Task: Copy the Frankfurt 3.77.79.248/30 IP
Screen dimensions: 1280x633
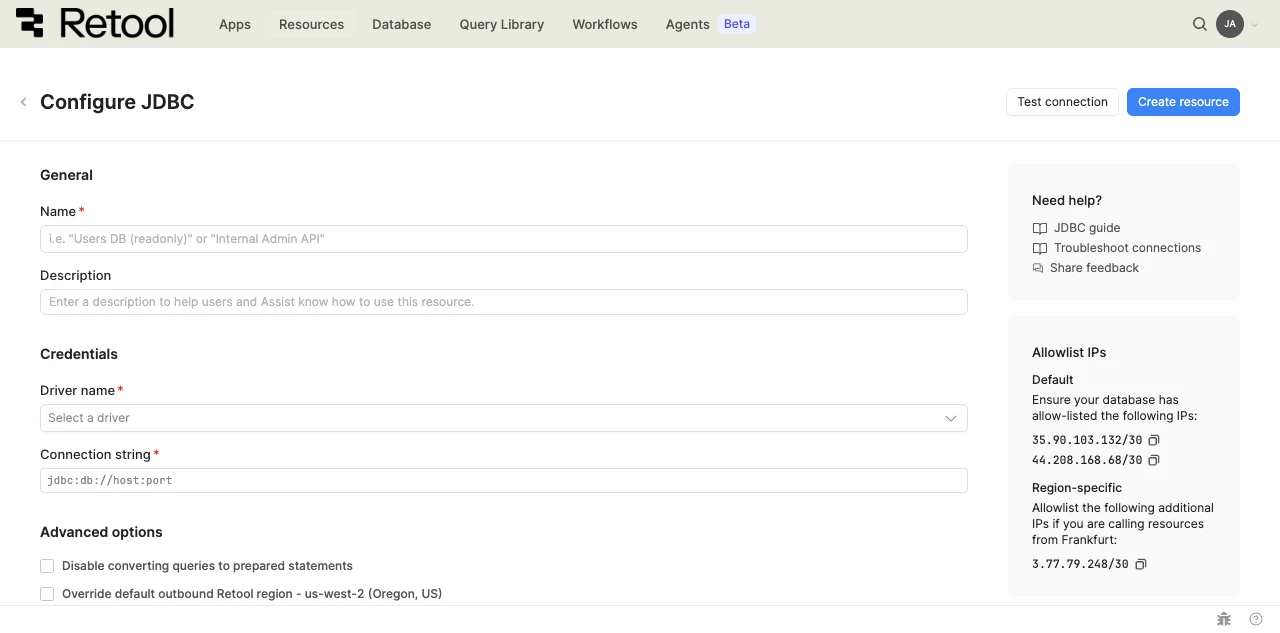Action: (1140, 564)
